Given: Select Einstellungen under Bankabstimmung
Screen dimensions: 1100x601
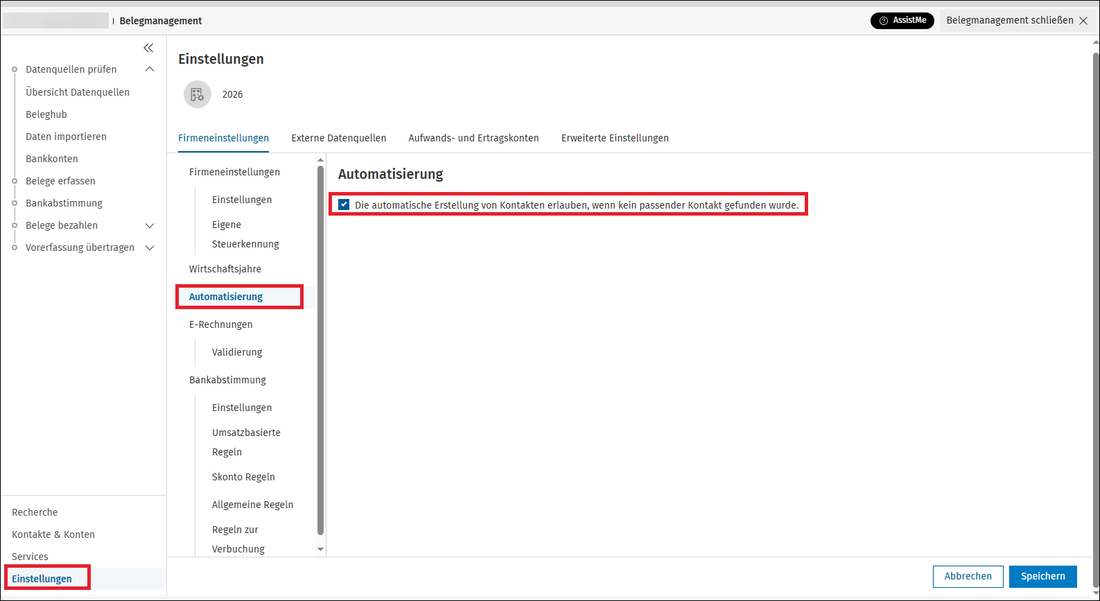Looking at the screenshot, I should 242,407.
